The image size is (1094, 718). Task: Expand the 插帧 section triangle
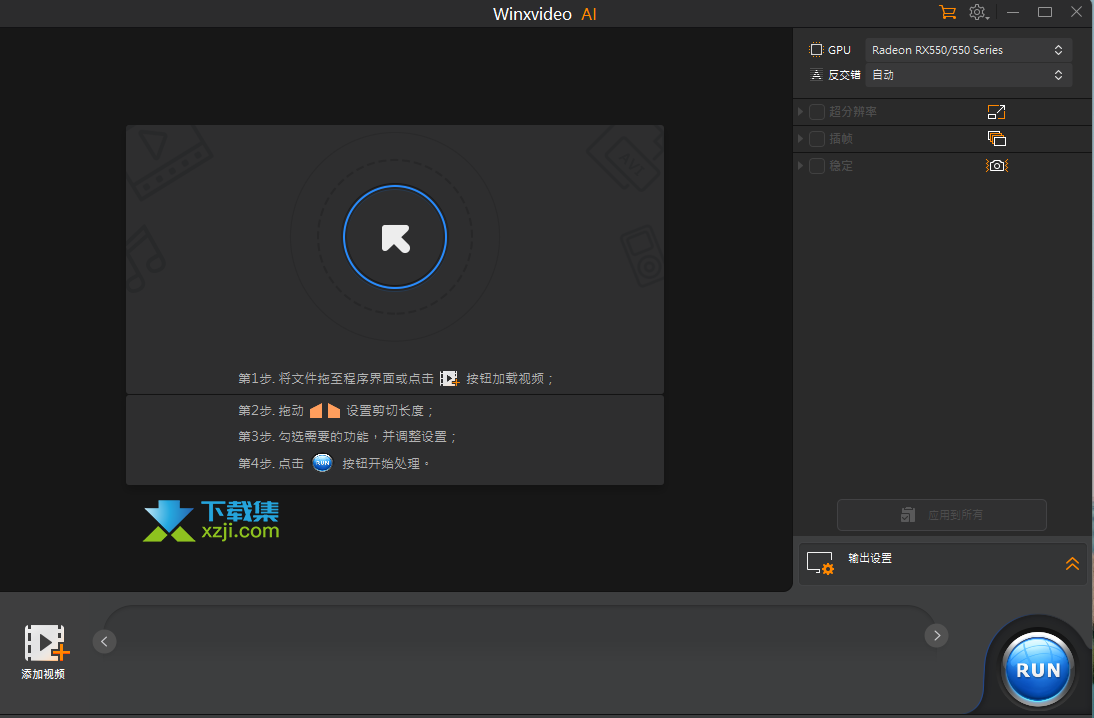(800, 139)
